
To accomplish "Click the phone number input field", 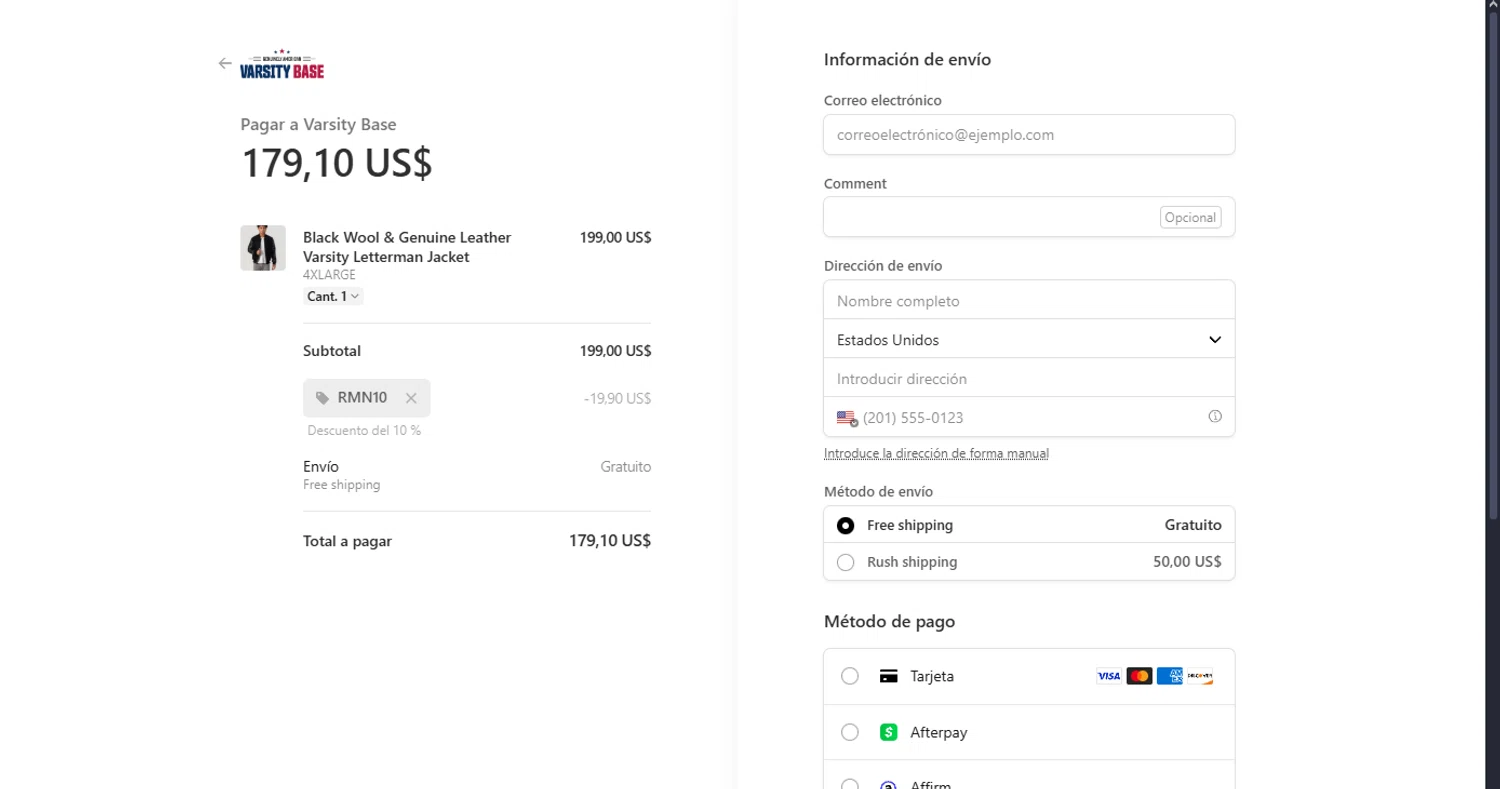I will coord(1030,418).
